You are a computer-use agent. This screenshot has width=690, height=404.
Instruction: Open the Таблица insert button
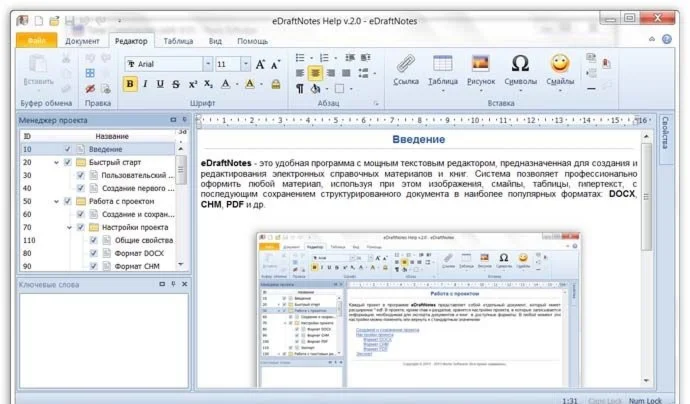pyautogui.click(x=443, y=73)
